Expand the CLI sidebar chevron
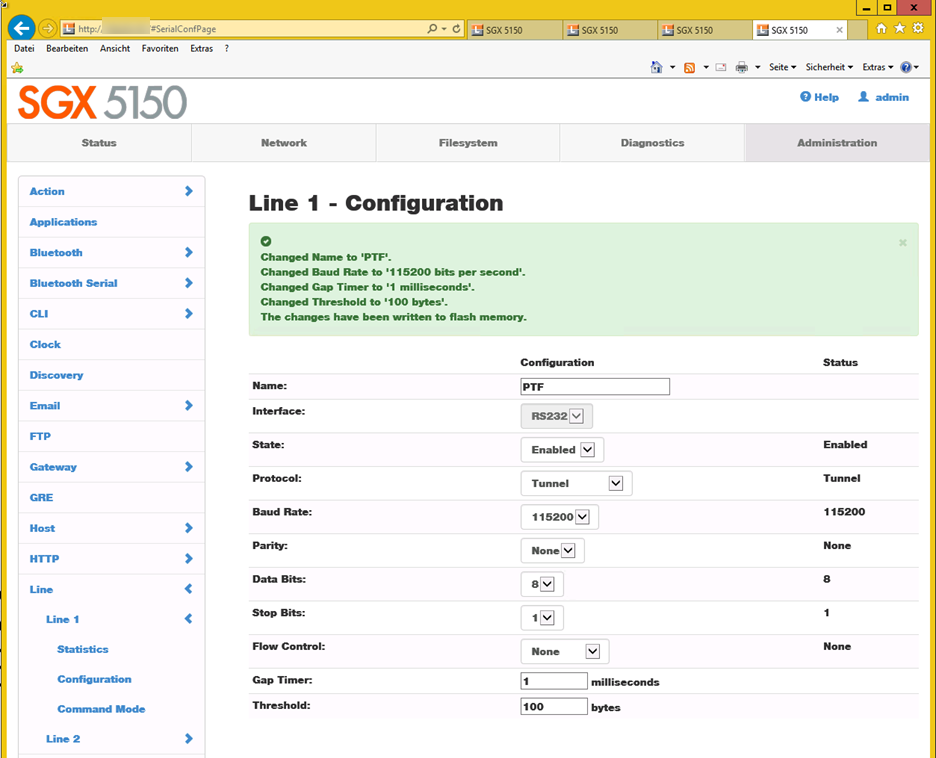Screen dimensions: 936x758 click(x=189, y=313)
